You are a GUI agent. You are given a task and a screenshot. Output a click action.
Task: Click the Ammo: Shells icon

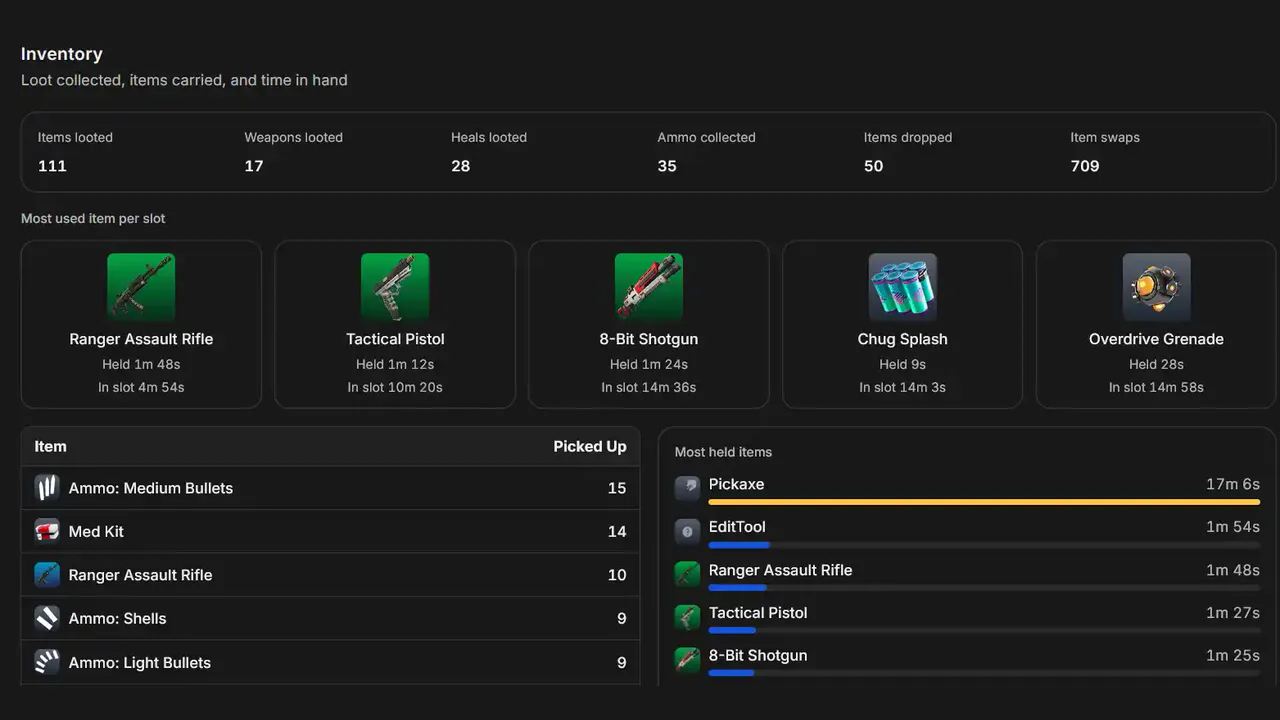[47, 618]
